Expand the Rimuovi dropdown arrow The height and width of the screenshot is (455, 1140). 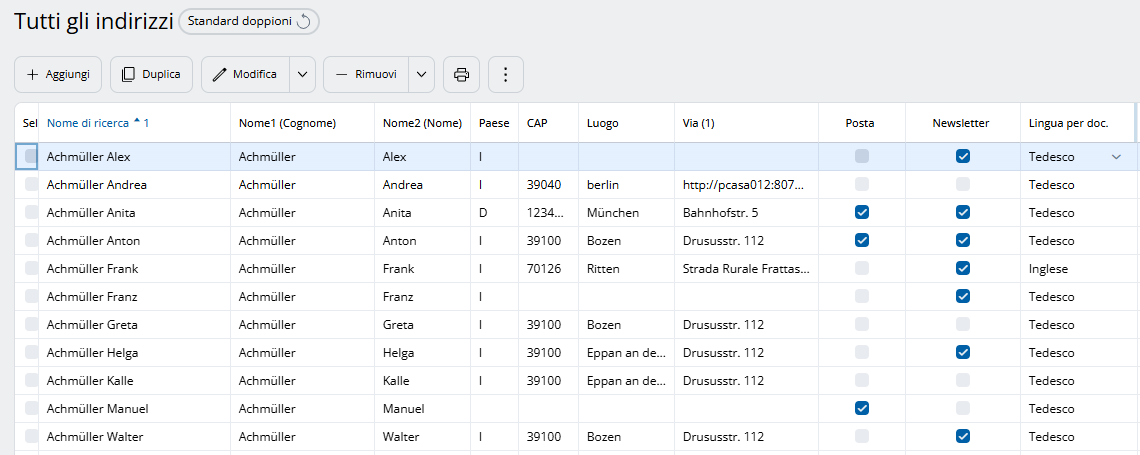coord(422,75)
